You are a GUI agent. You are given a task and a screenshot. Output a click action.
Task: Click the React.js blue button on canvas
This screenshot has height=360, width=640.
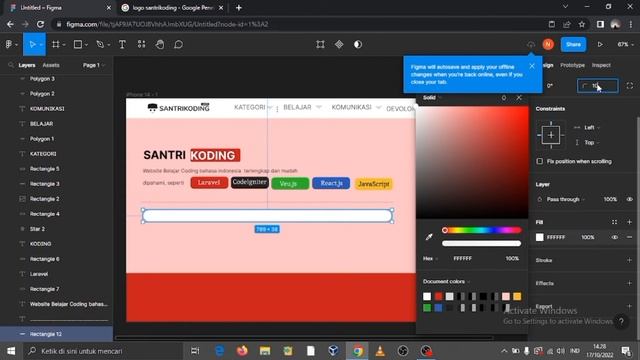tap(331, 183)
